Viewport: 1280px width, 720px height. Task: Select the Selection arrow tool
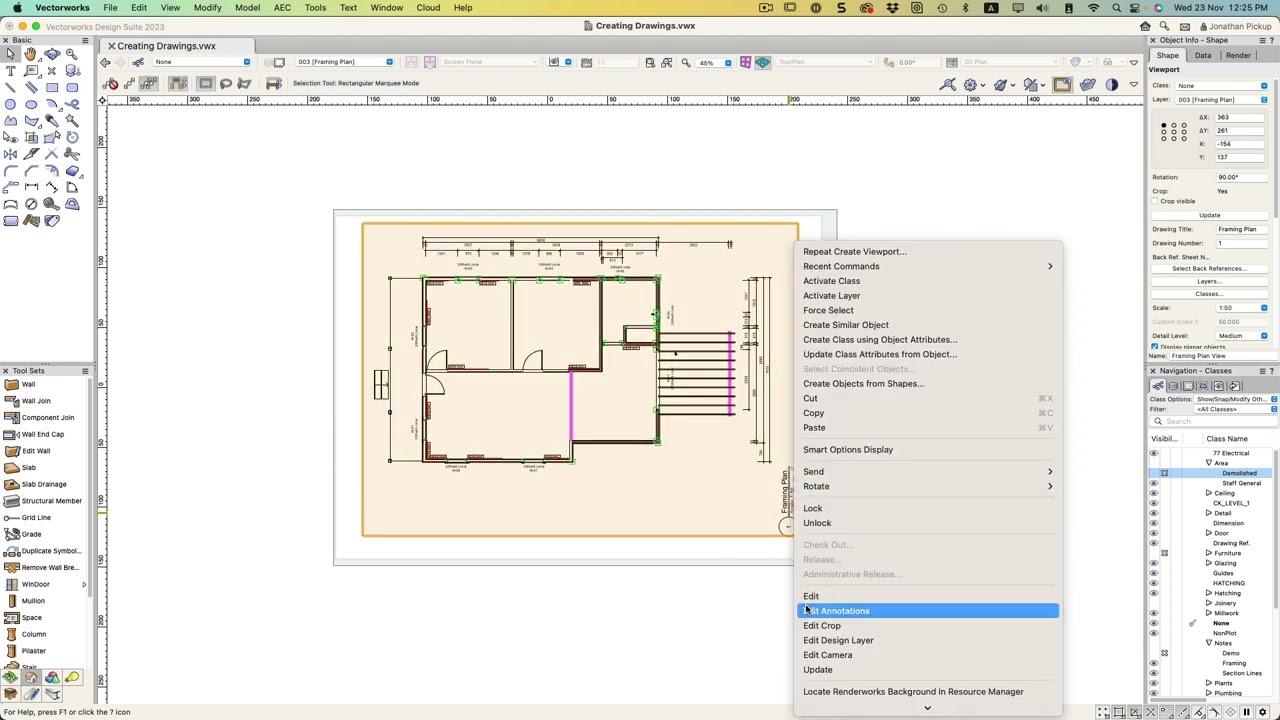10,54
